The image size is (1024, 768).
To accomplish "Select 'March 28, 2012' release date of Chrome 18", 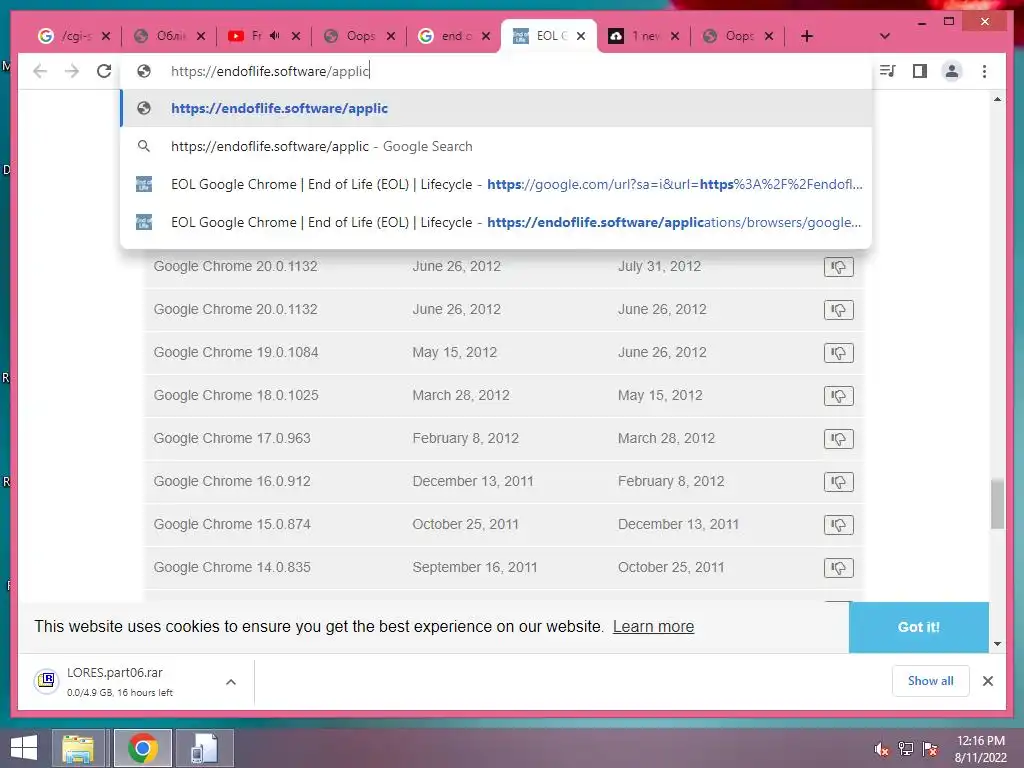I will coord(460,396).
